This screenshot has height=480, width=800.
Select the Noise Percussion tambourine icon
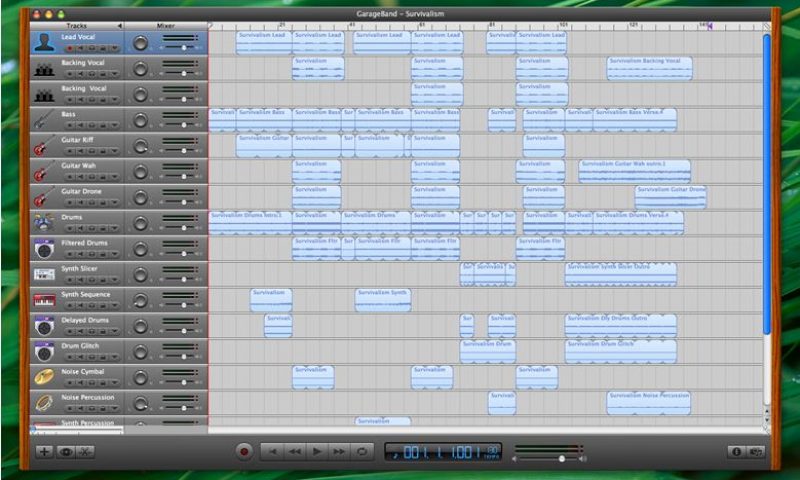point(44,403)
